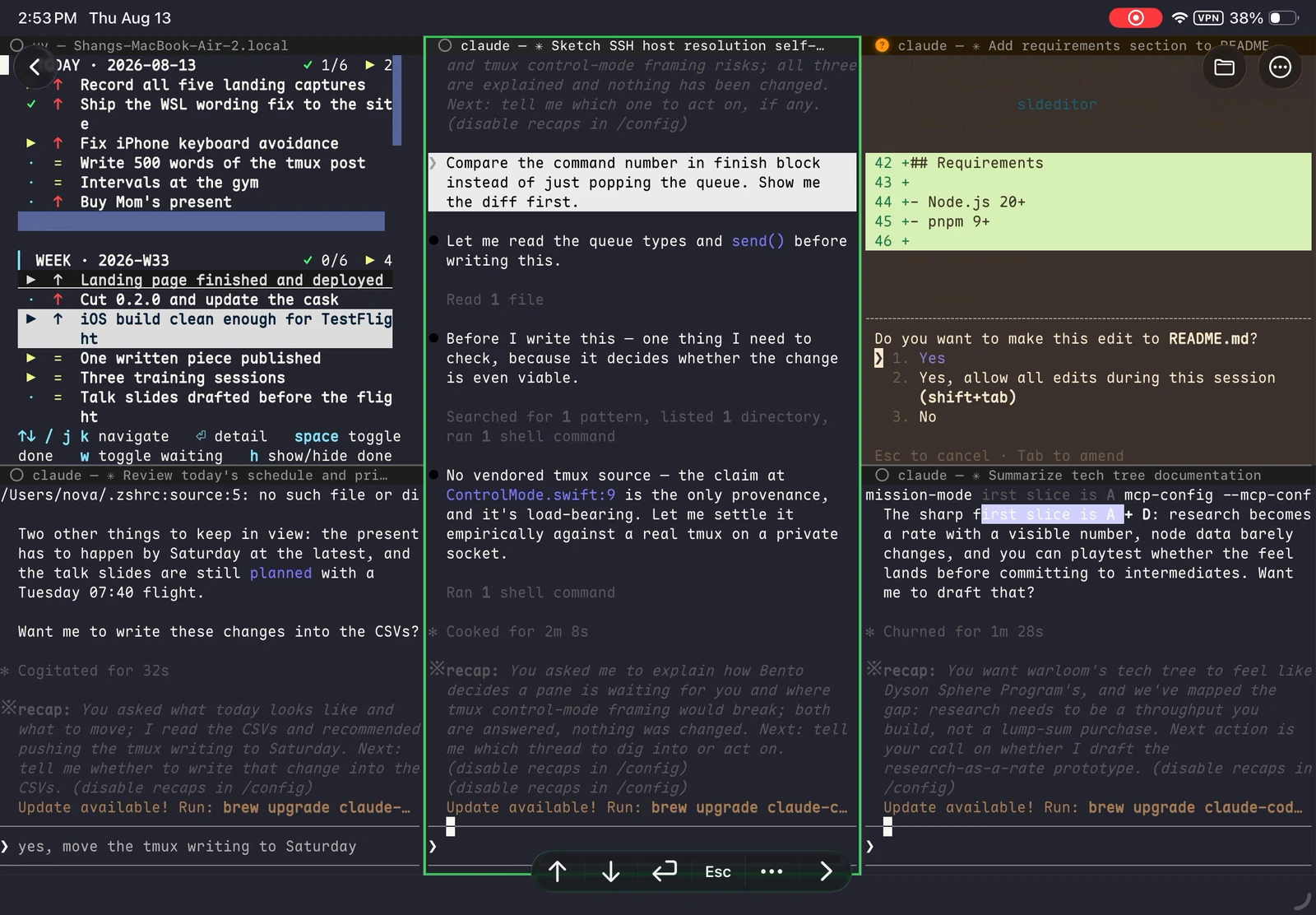Click the word planned in schedule pane
This screenshot has width=1316, height=915.
pos(280,573)
